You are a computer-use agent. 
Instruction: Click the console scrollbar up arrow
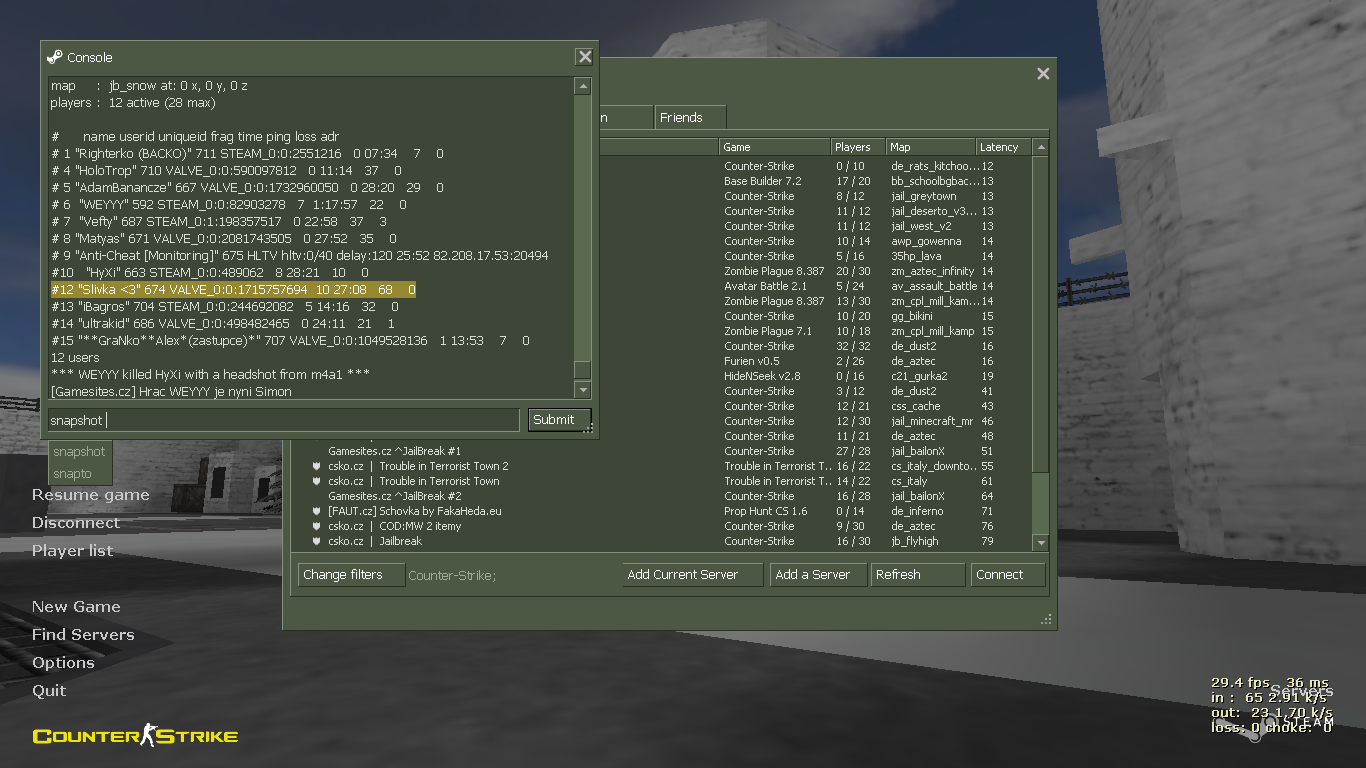(x=582, y=87)
